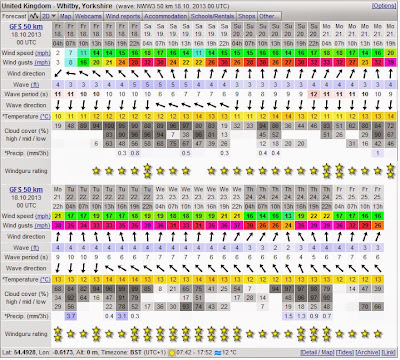Open the Wind reports tab
This screenshot has width=400, height=360.
[123, 16]
